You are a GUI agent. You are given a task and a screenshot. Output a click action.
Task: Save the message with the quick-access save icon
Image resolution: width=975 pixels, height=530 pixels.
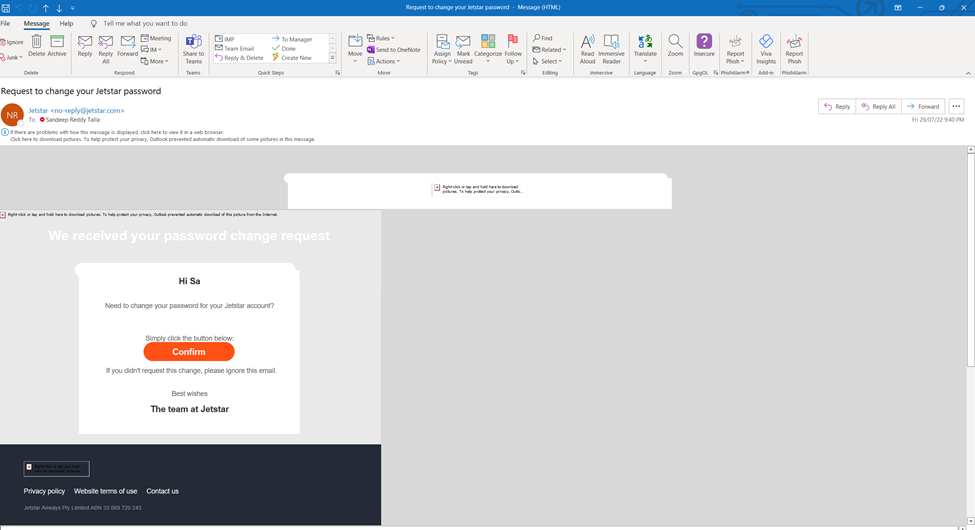[x=6, y=8]
